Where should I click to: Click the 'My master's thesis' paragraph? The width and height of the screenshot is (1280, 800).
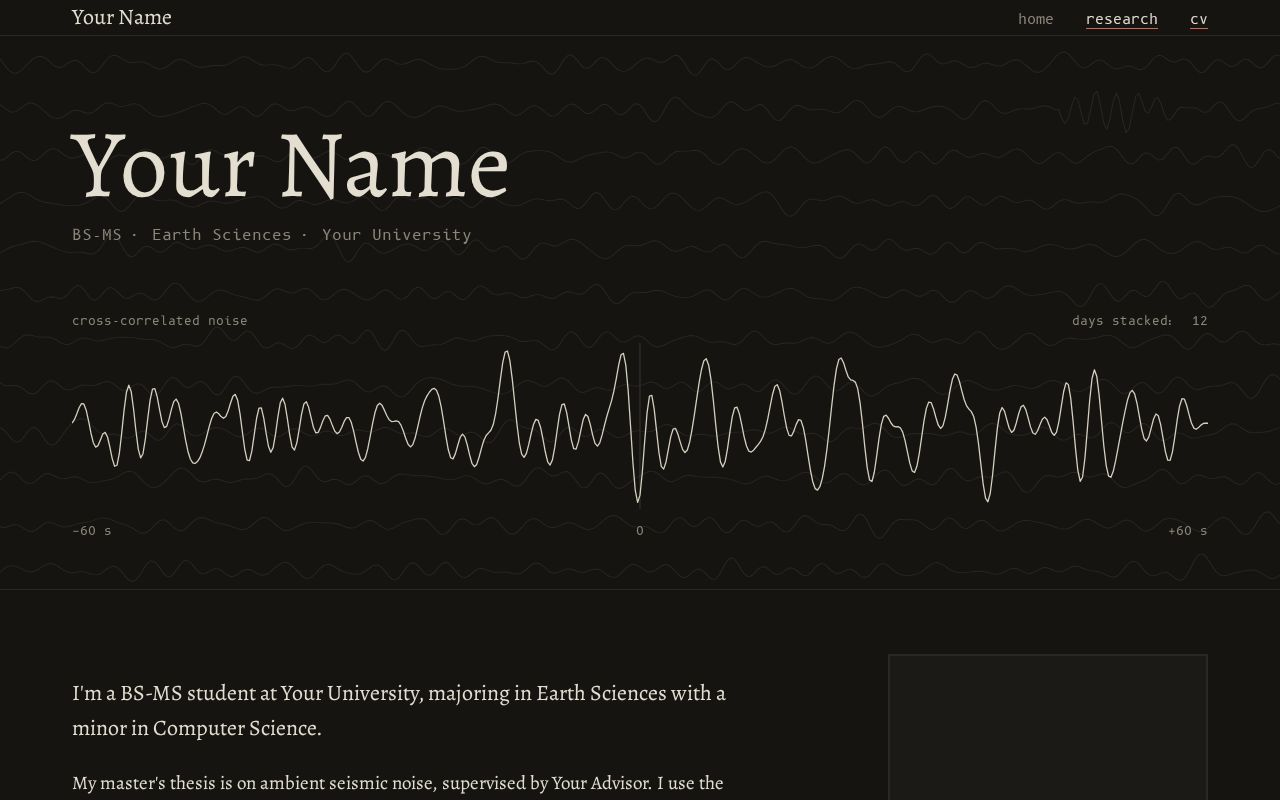coord(398,783)
